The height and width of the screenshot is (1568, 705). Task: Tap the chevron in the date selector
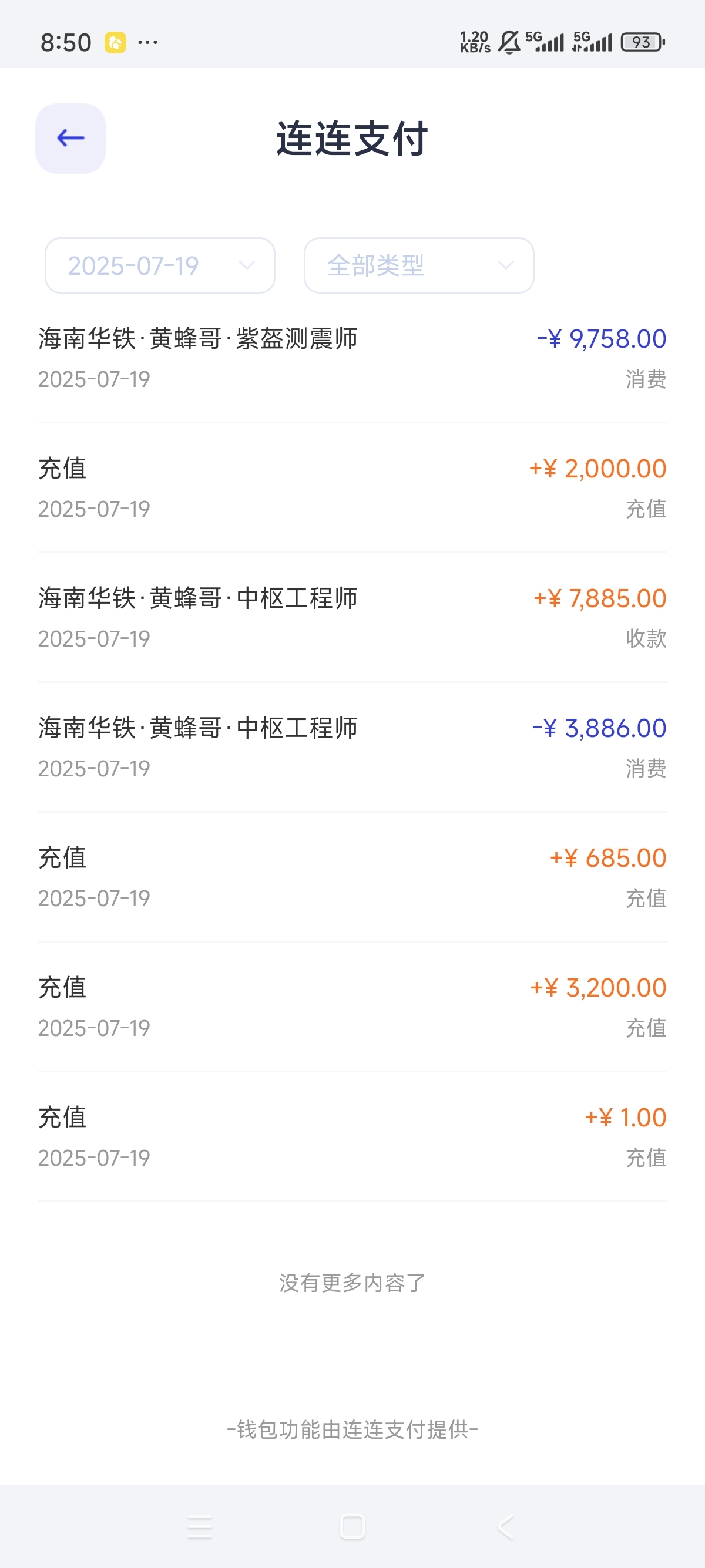[247, 265]
